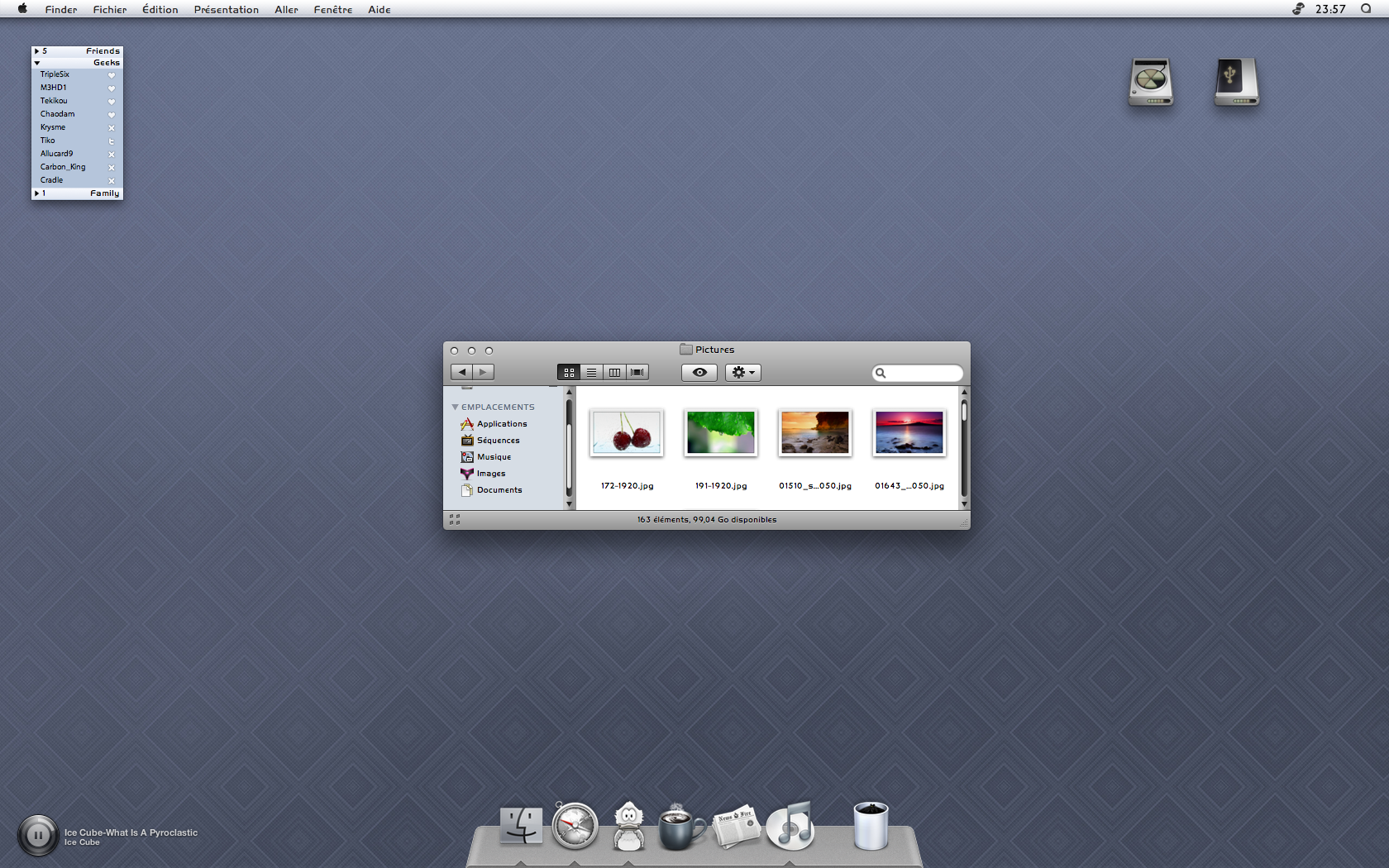Image resolution: width=1389 pixels, height=868 pixels.
Task: Open the coffee cup app in the Dock
Action: [x=681, y=827]
